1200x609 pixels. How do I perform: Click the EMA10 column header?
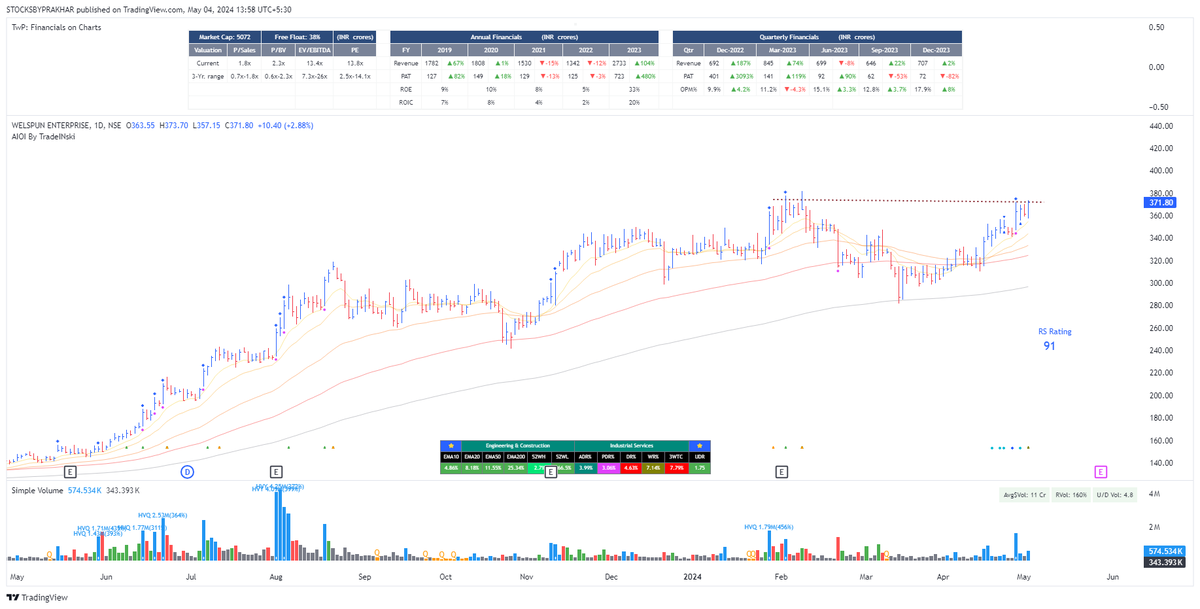451,457
